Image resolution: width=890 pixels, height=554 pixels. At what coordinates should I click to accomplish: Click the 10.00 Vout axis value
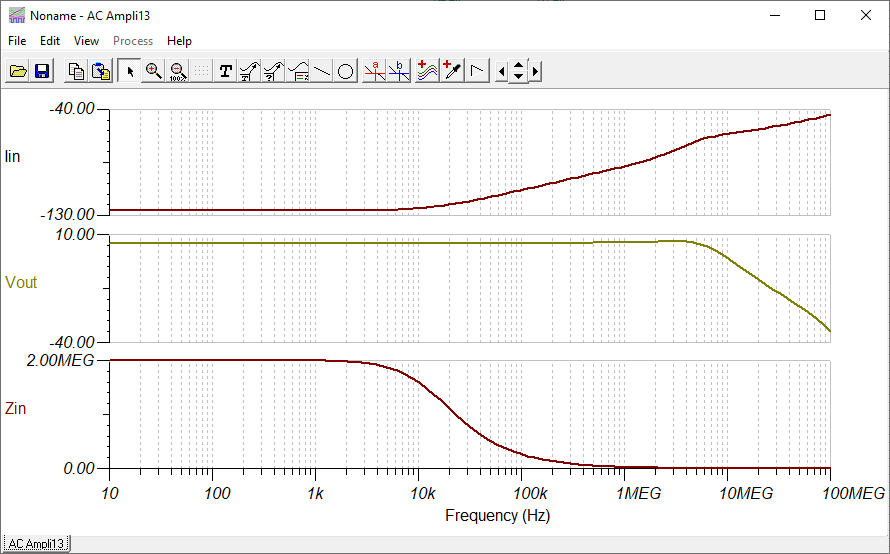point(74,234)
